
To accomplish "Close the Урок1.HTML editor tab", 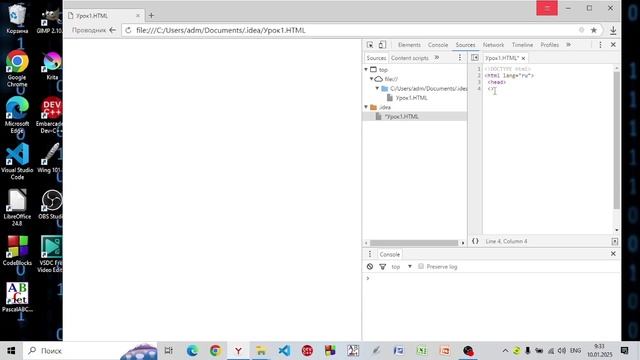I will (x=523, y=58).
